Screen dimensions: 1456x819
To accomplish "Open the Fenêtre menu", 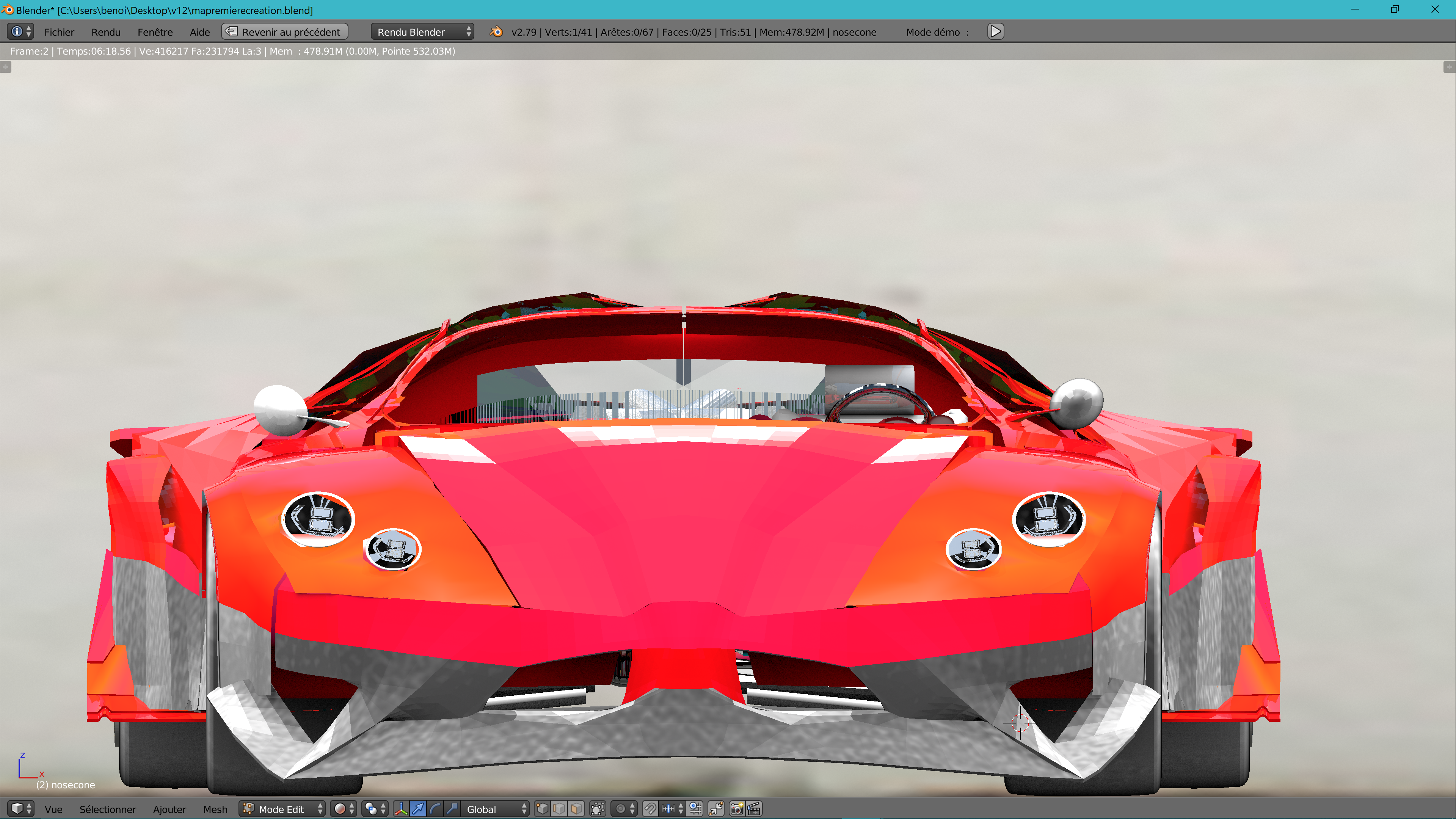I will (x=155, y=32).
